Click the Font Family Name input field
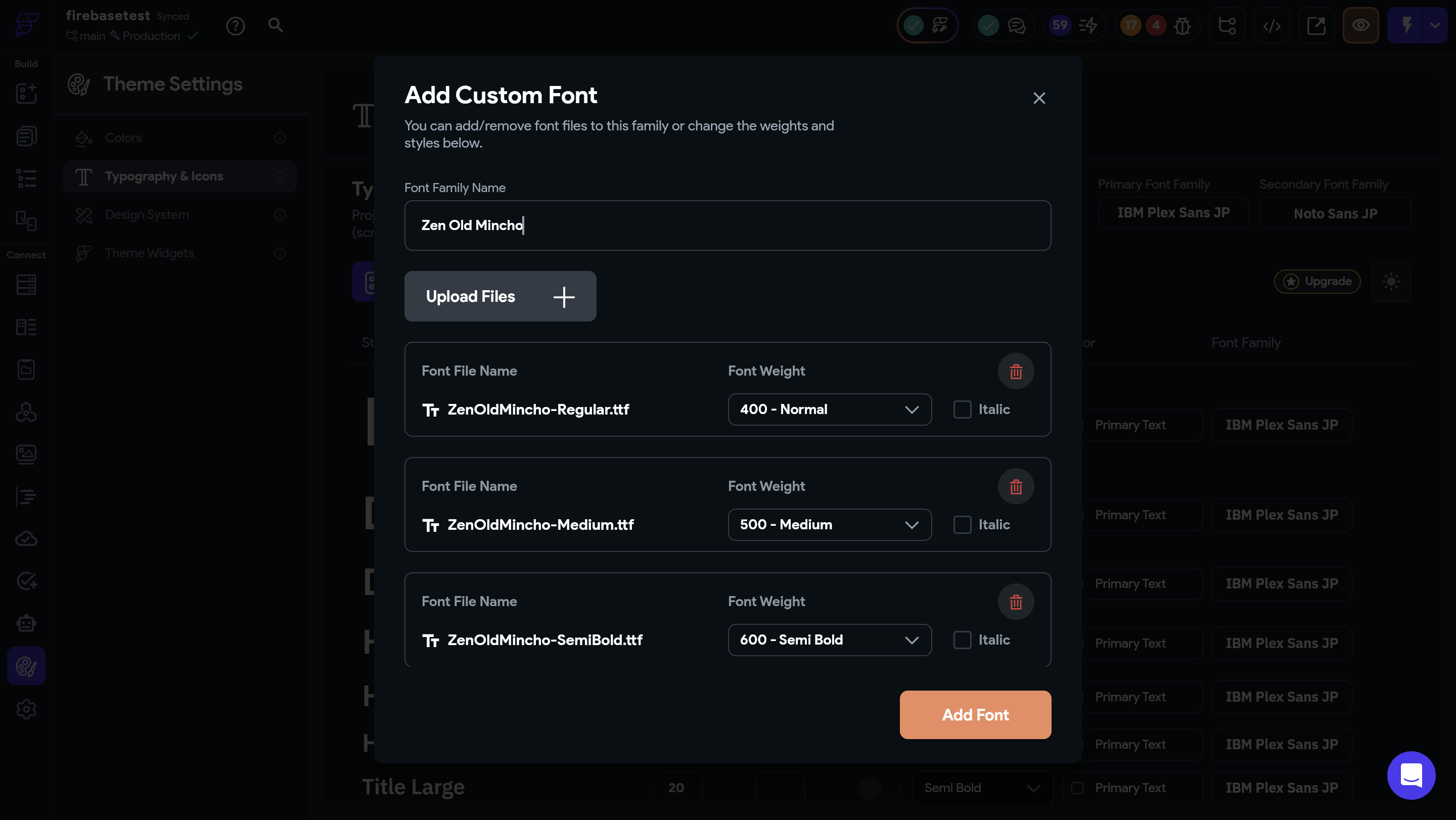 coord(727,225)
